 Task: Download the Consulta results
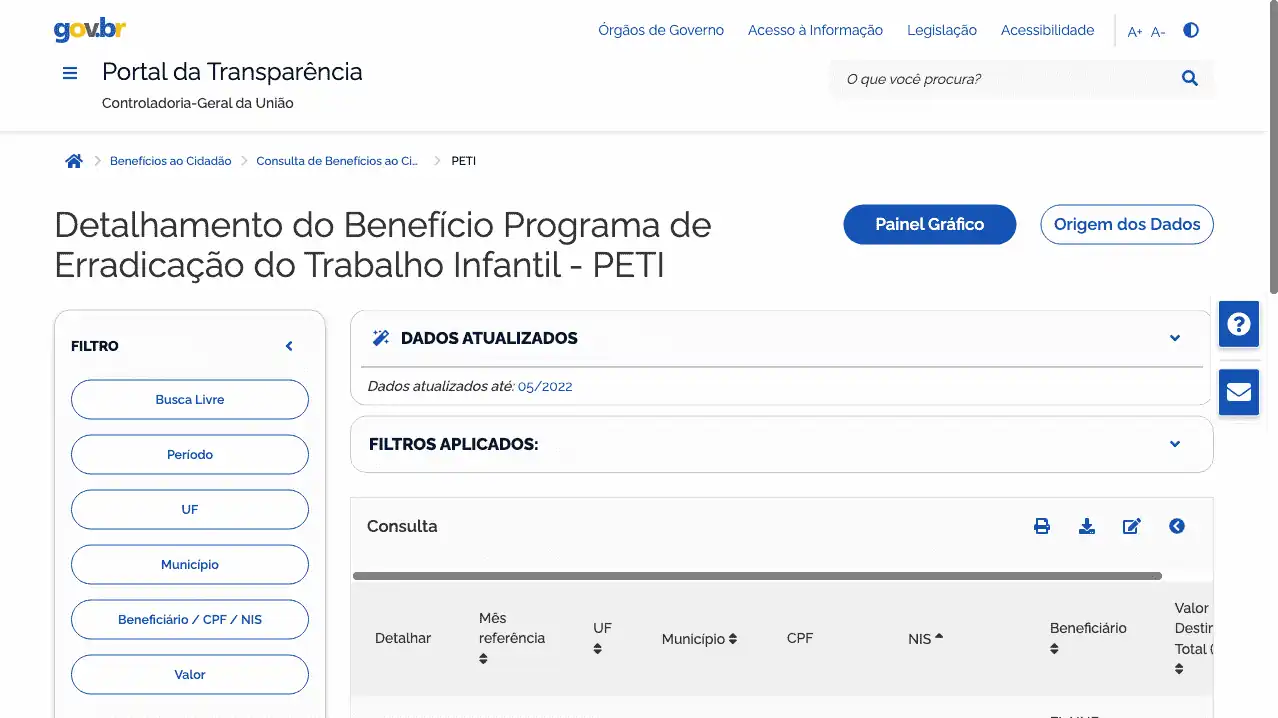pos(1087,526)
